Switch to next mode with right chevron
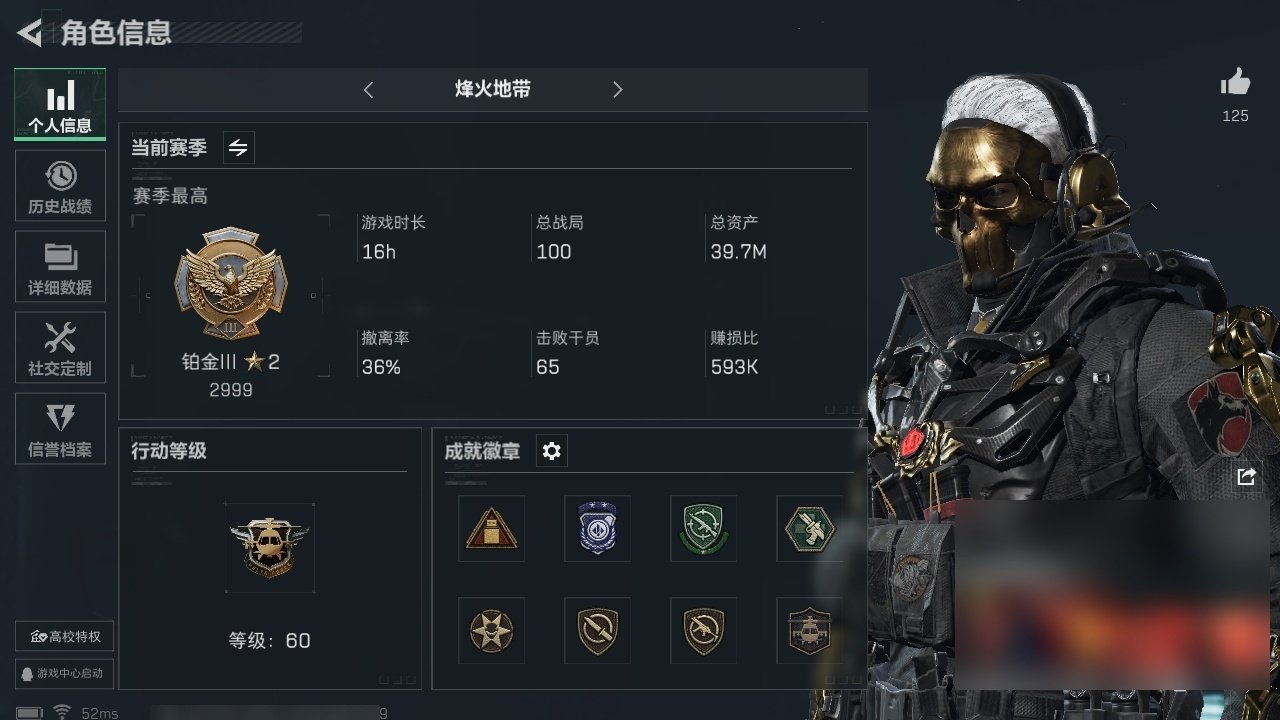The height and width of the screenshot is (720, 1280). (x=617, y=90)
